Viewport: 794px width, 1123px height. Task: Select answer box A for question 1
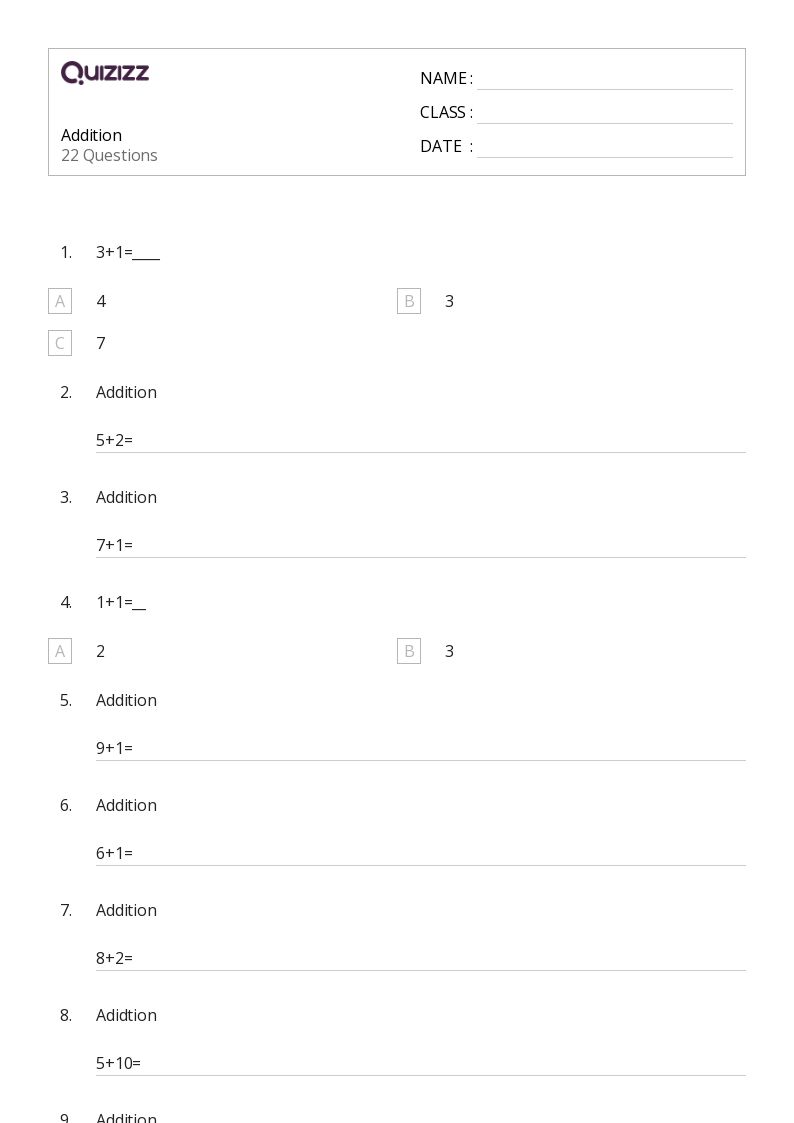point(60,301)
